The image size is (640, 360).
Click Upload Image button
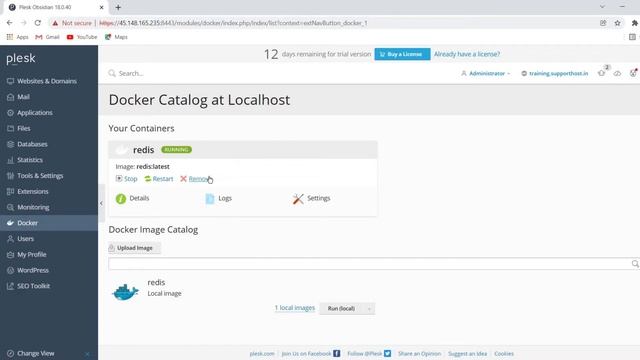[x=134, y=248]
